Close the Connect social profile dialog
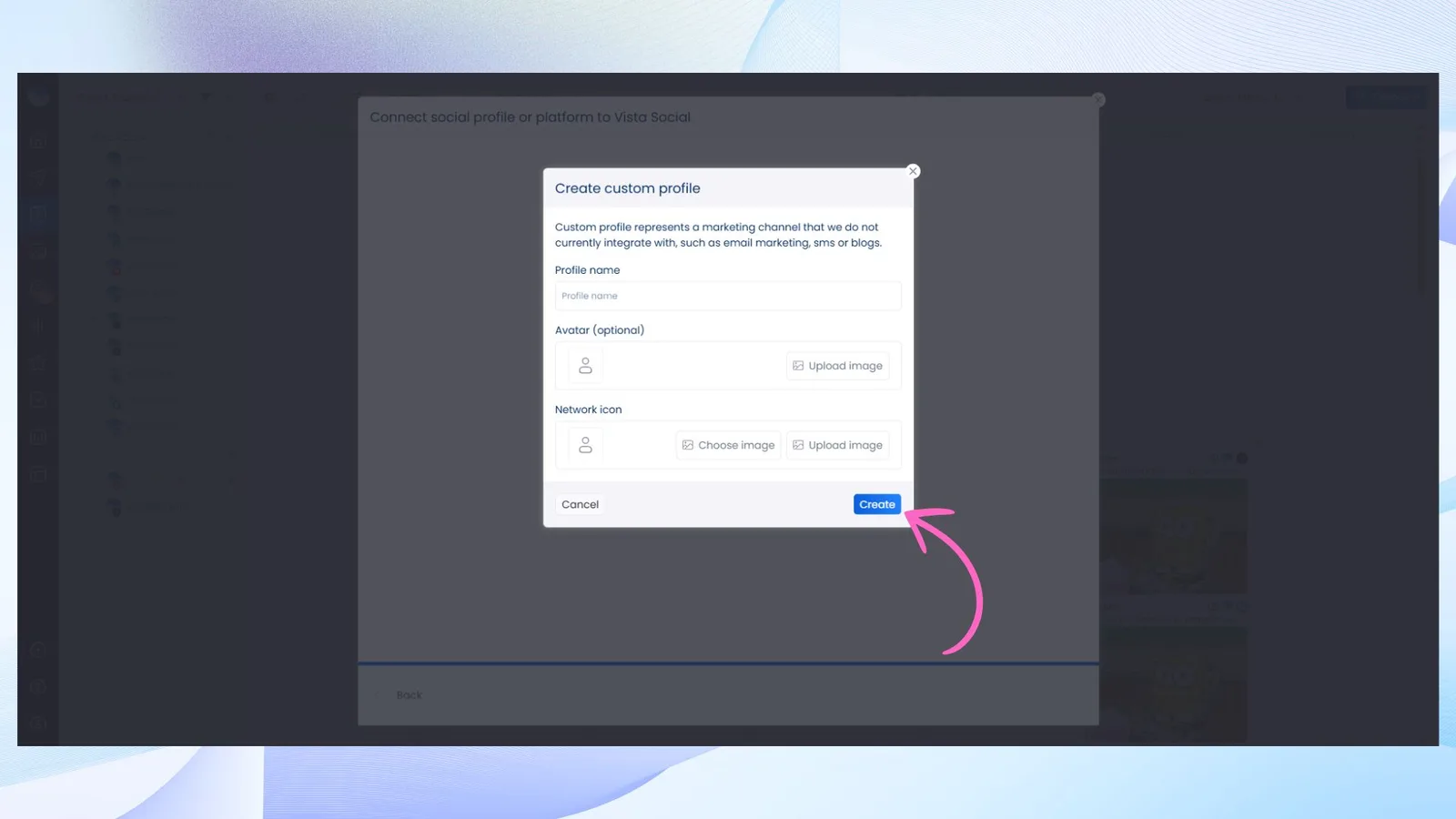1456x819 pixels. point(1098,99)
